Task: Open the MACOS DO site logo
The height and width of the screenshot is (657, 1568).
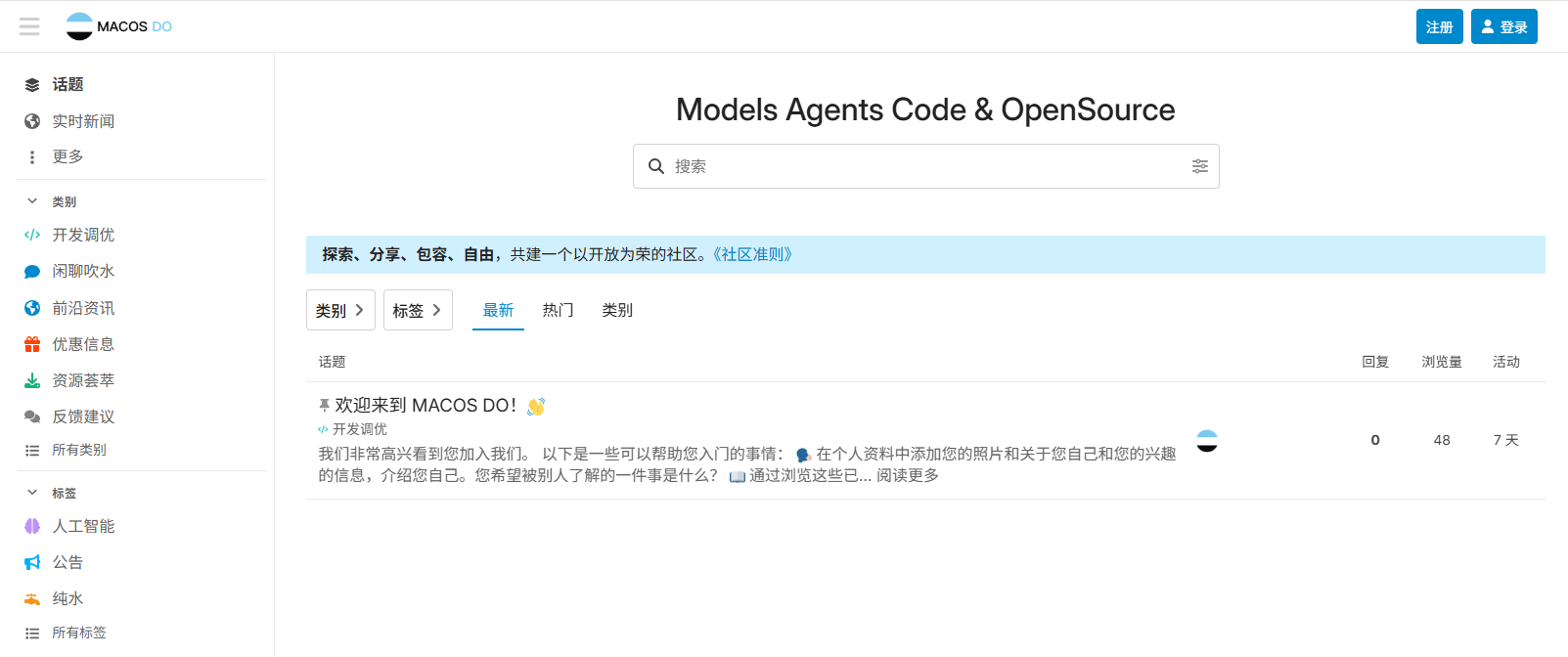Action: [118, 26]
